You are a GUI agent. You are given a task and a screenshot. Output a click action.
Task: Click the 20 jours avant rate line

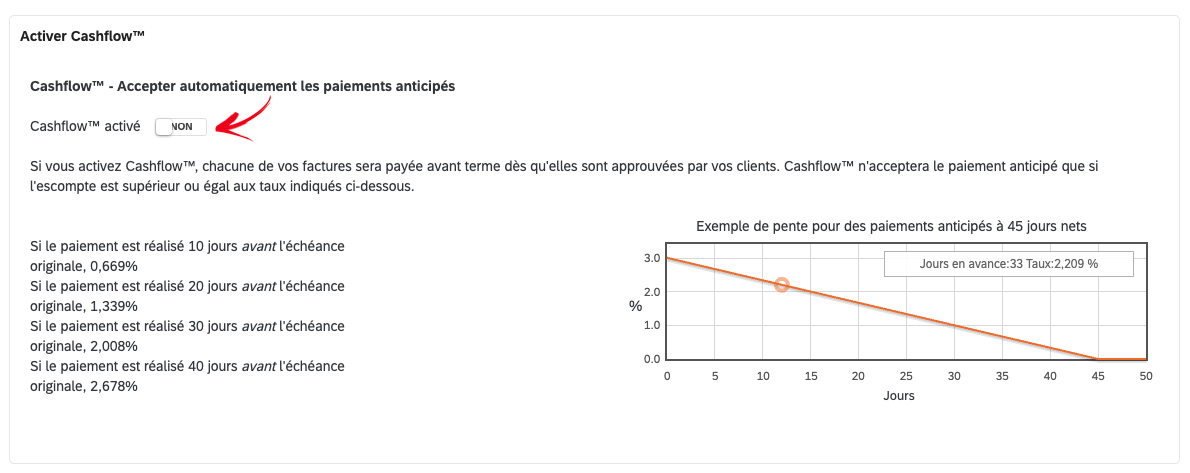coord(187,296)
